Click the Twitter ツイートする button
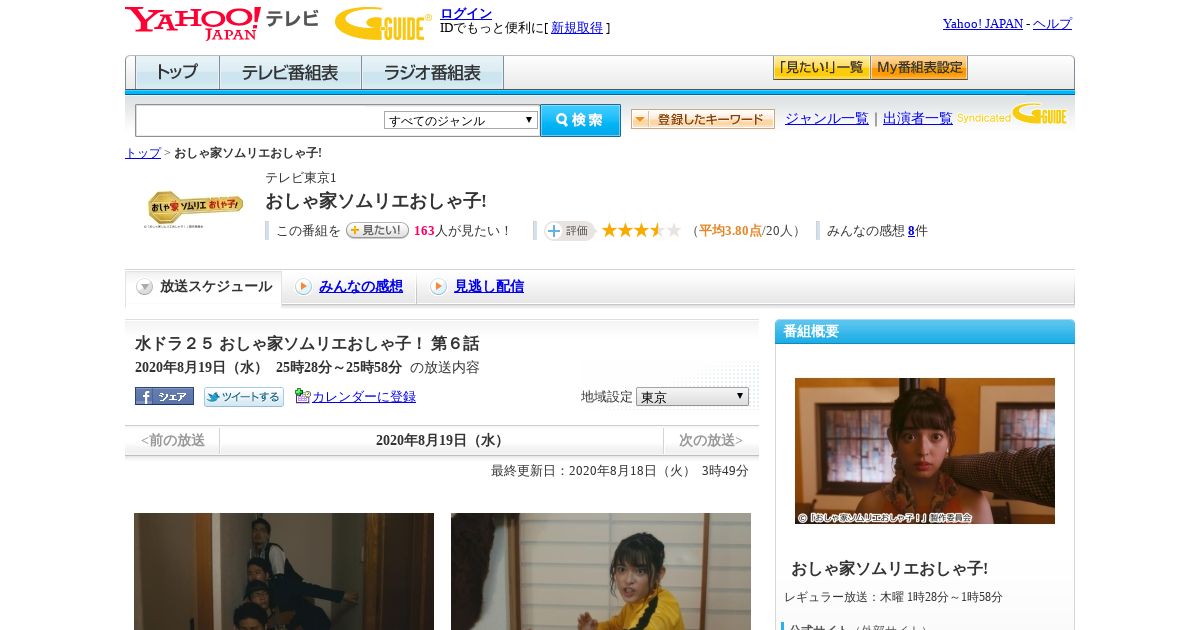 click(x=244, y=396)
